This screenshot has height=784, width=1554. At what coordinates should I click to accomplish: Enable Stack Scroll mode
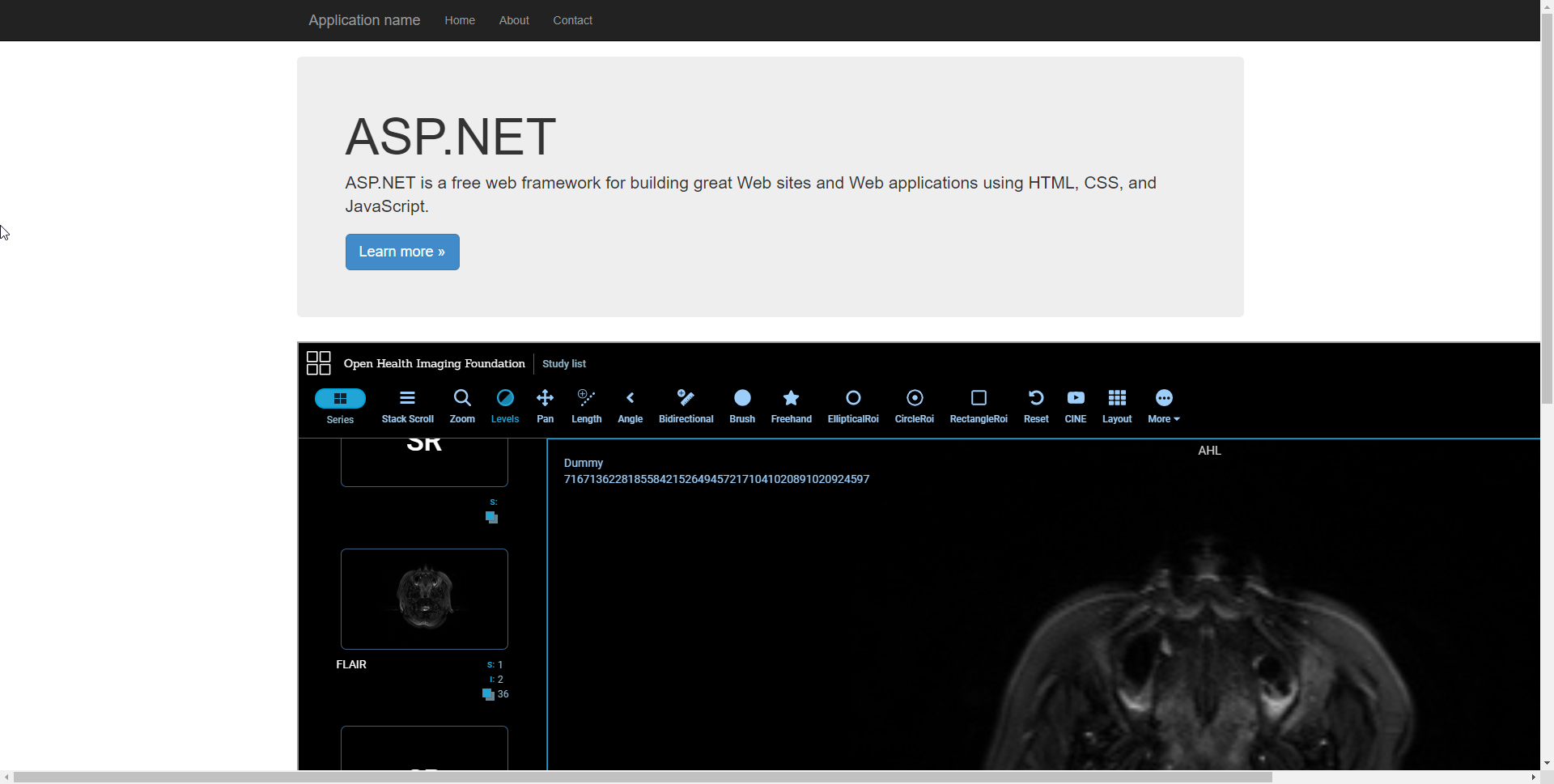pos(407,405)
